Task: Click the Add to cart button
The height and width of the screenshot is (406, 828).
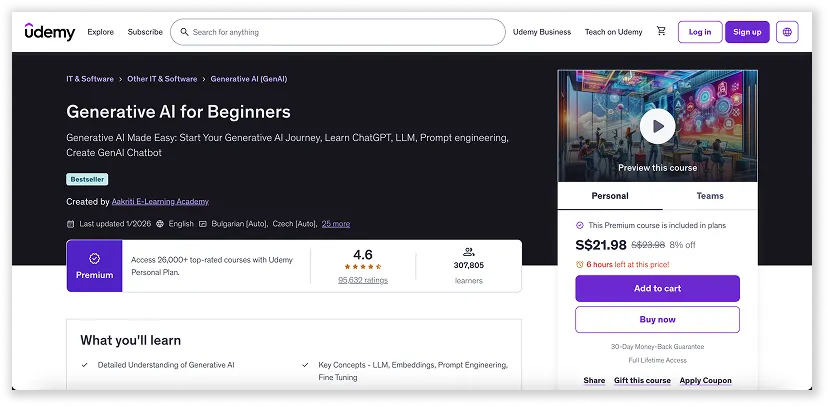Action: click(x=657, y=288)
